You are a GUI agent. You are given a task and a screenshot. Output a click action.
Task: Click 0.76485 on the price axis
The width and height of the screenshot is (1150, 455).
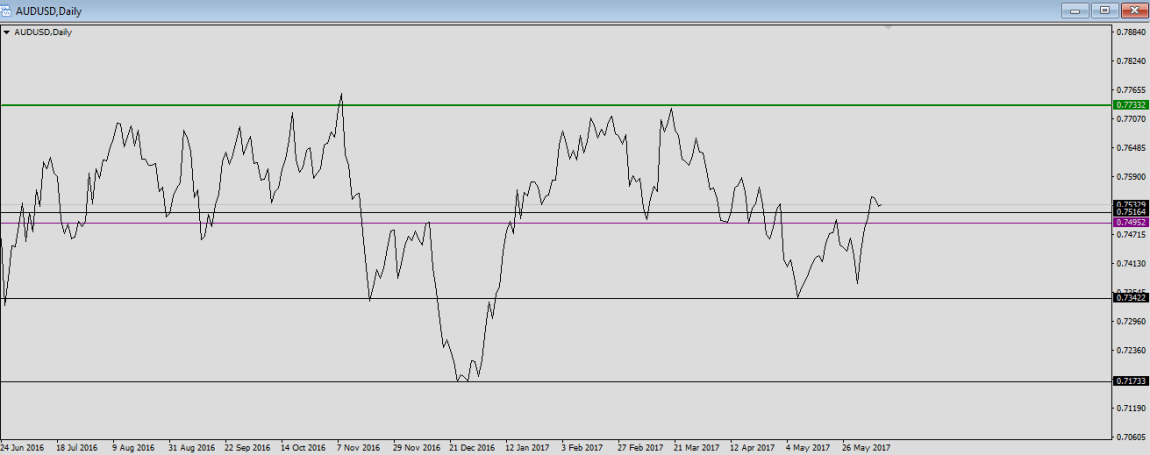pos(1132,148)
